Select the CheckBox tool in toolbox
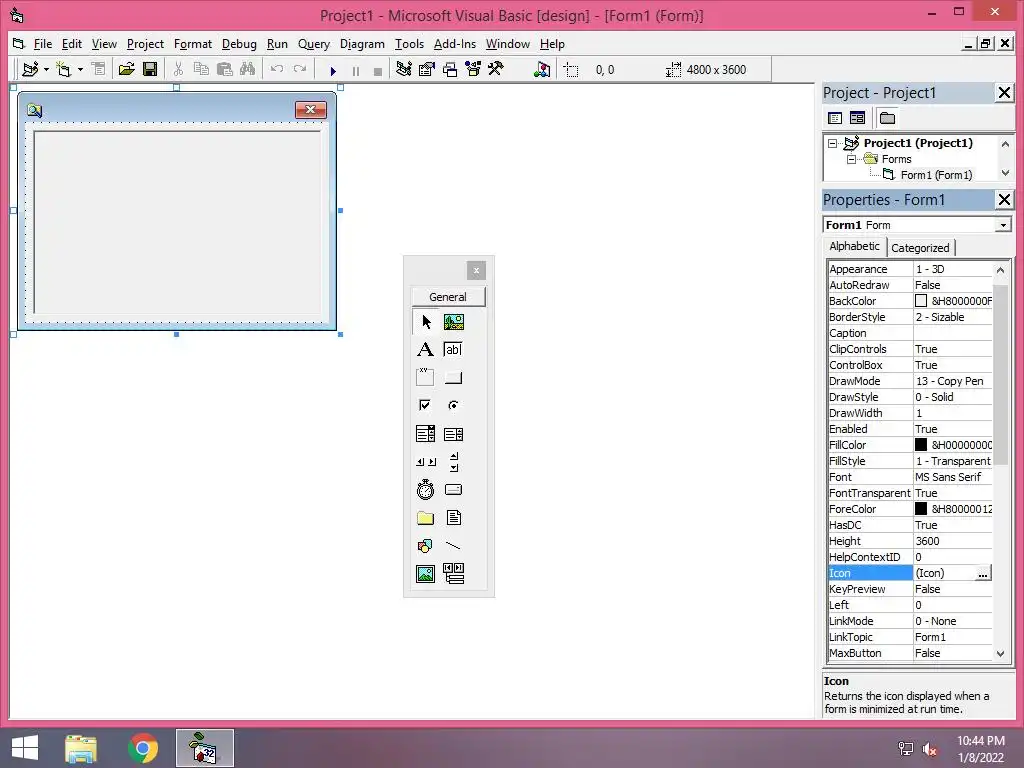The image size is (1024, 768). 425,405
